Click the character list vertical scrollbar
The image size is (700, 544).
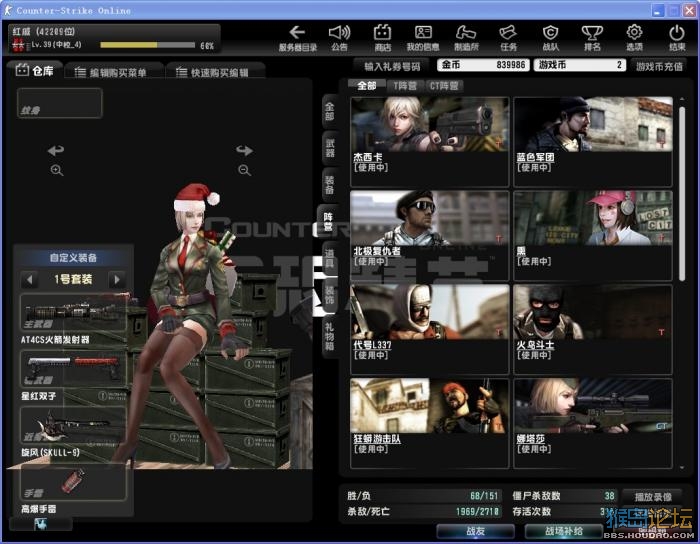coord(682,194)
